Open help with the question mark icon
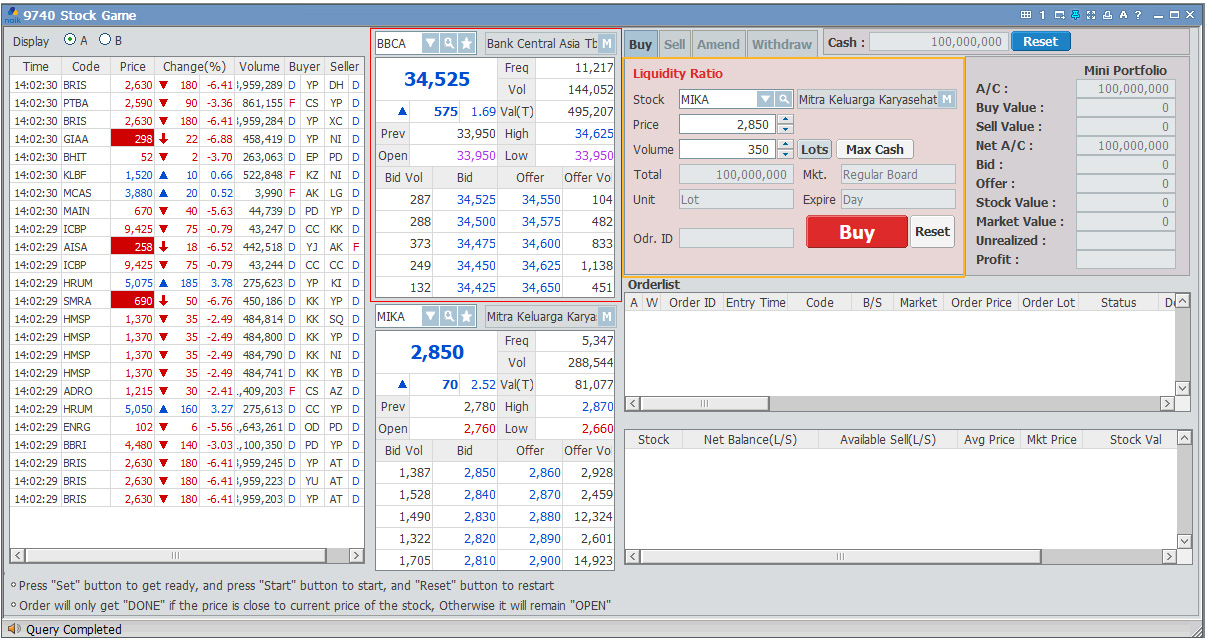Image resolution: width=1207 pixels, height=641 pixels. tap(1138, 15)
